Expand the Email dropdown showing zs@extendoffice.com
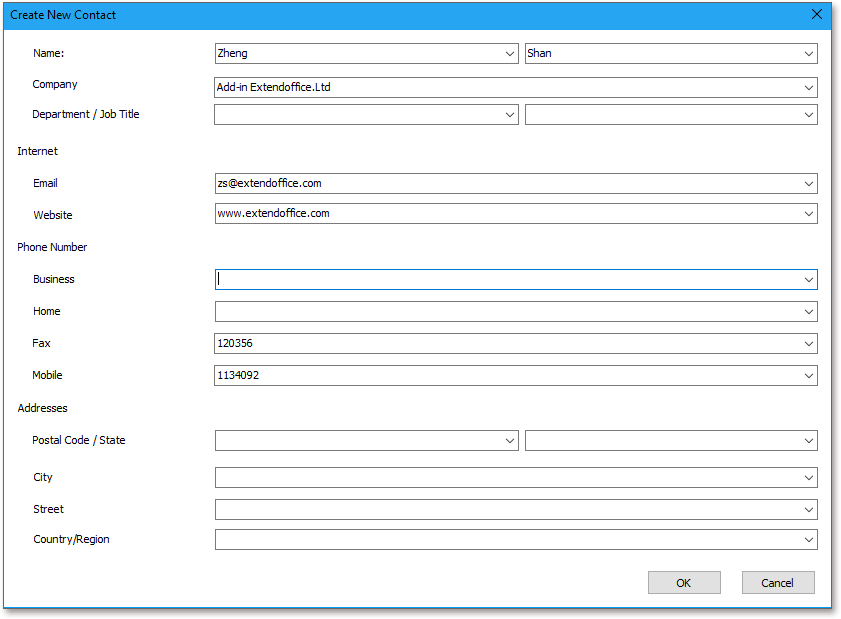This screenshot has height=619, width=841. (808, 183)
